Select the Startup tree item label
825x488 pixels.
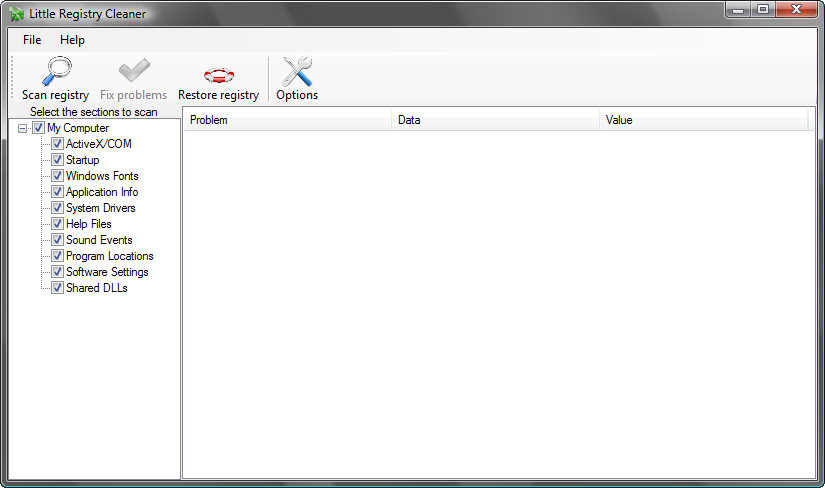point(82,160)
